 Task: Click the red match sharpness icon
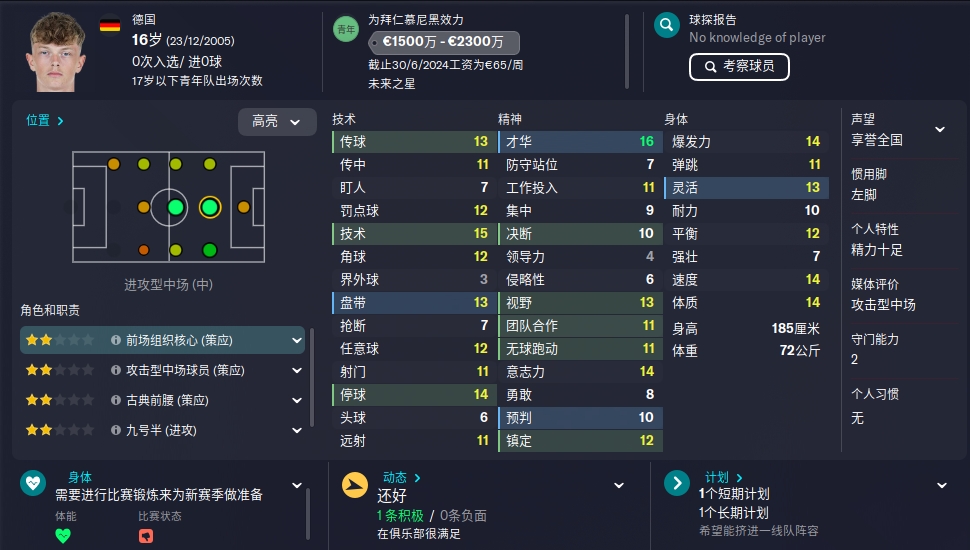pos(146,536)
